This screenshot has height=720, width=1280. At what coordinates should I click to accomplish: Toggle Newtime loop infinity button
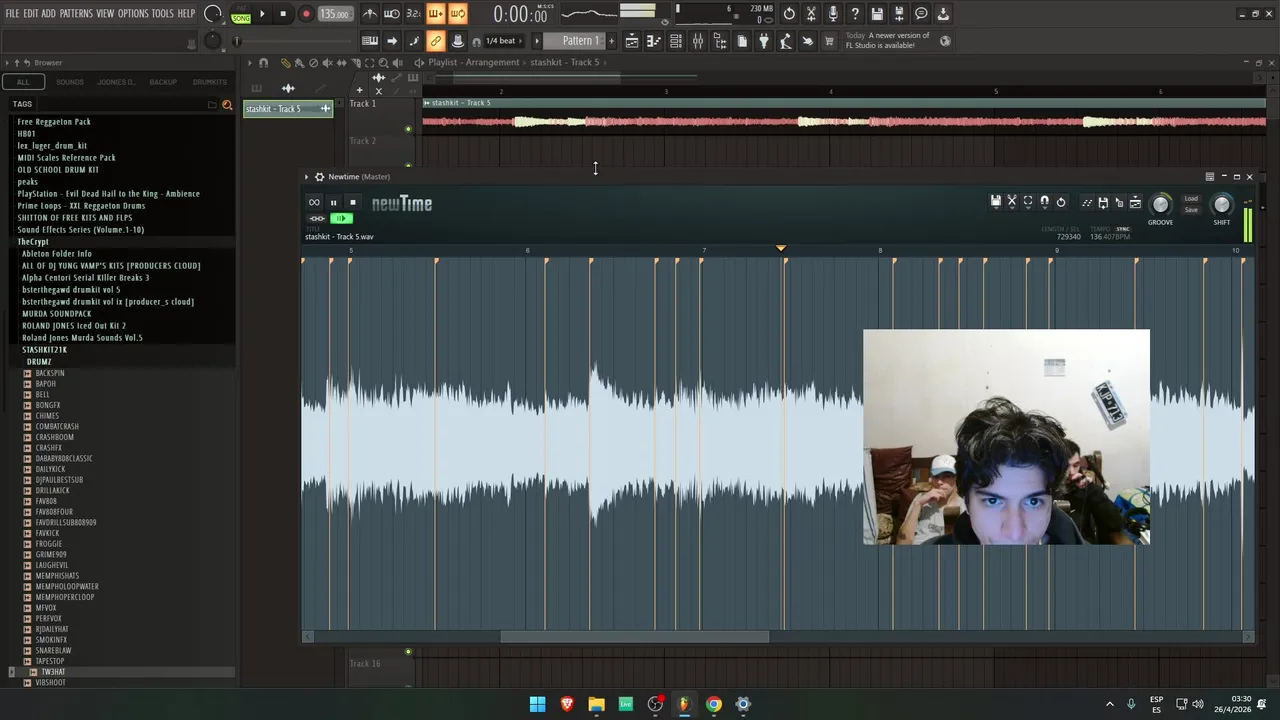click(x=314, y=203)
